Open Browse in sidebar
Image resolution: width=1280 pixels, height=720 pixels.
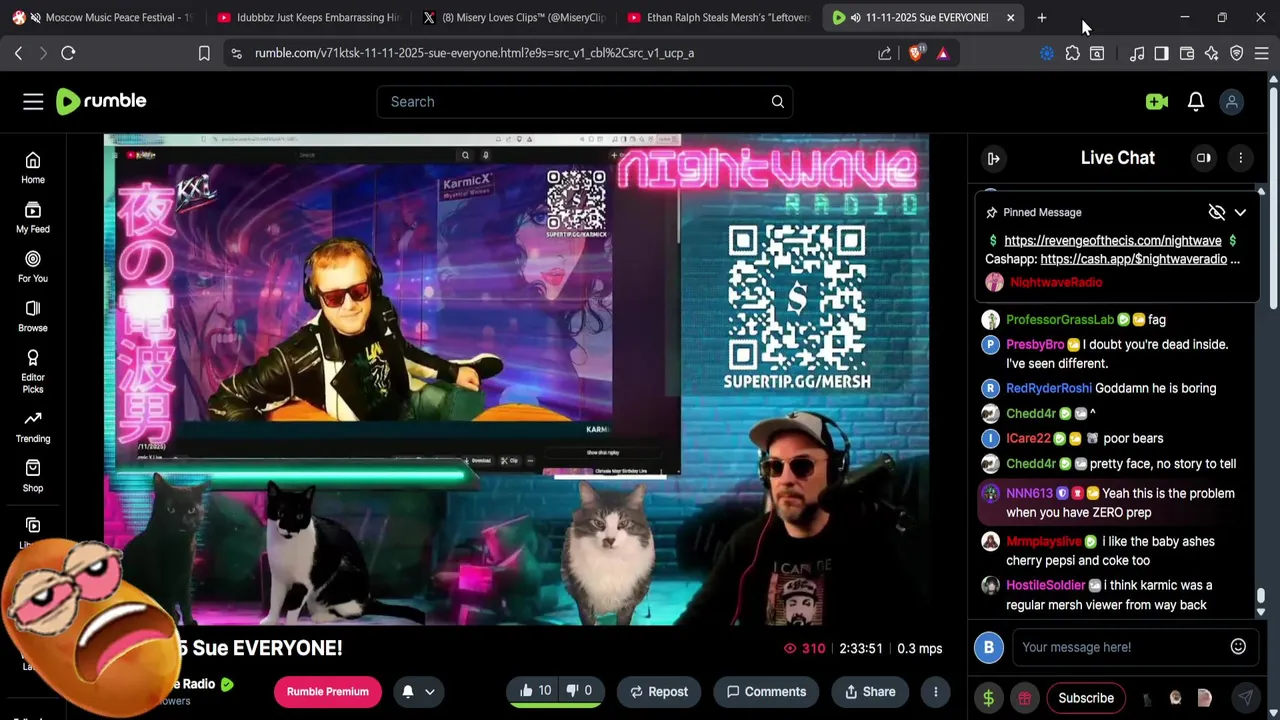(33, 316)
